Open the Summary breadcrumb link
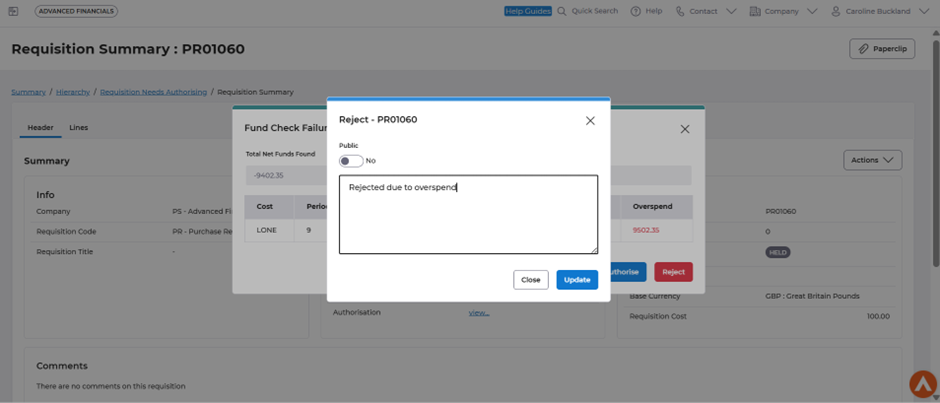This screenshot has width=940, height=403. (x=28, y=92)
